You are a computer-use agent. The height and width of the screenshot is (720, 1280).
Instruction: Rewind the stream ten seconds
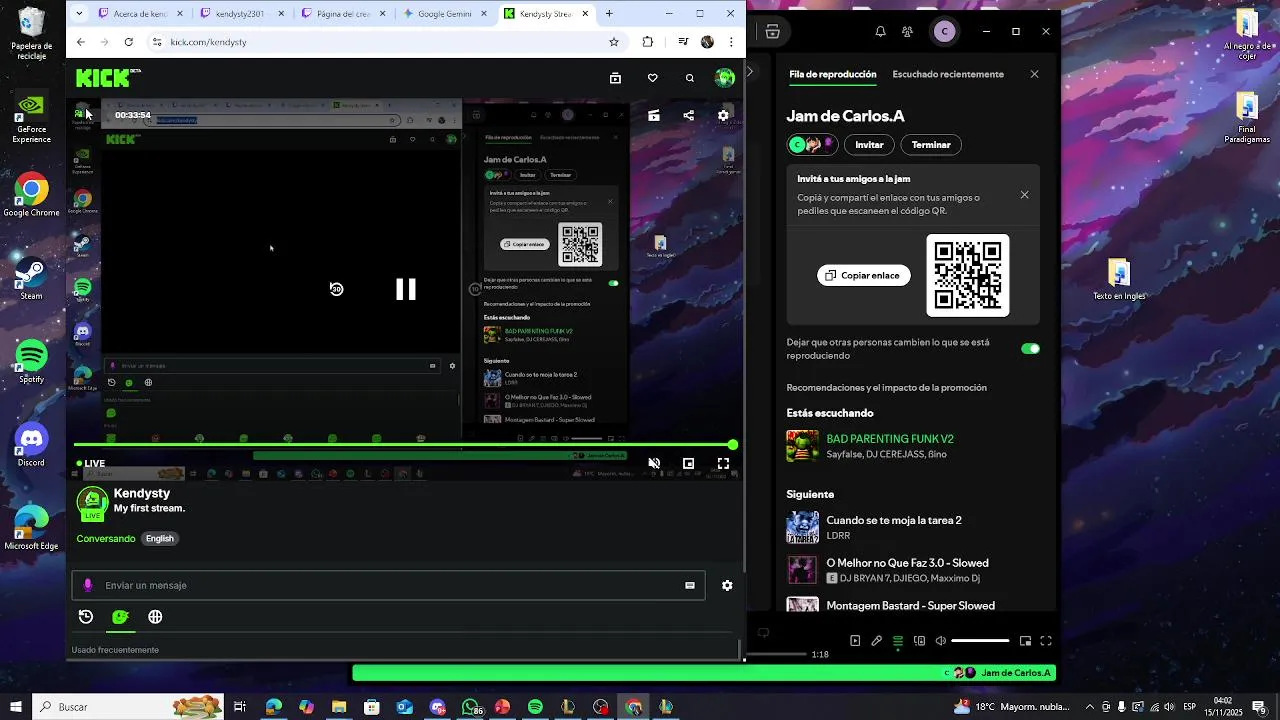tap(336, 289)
